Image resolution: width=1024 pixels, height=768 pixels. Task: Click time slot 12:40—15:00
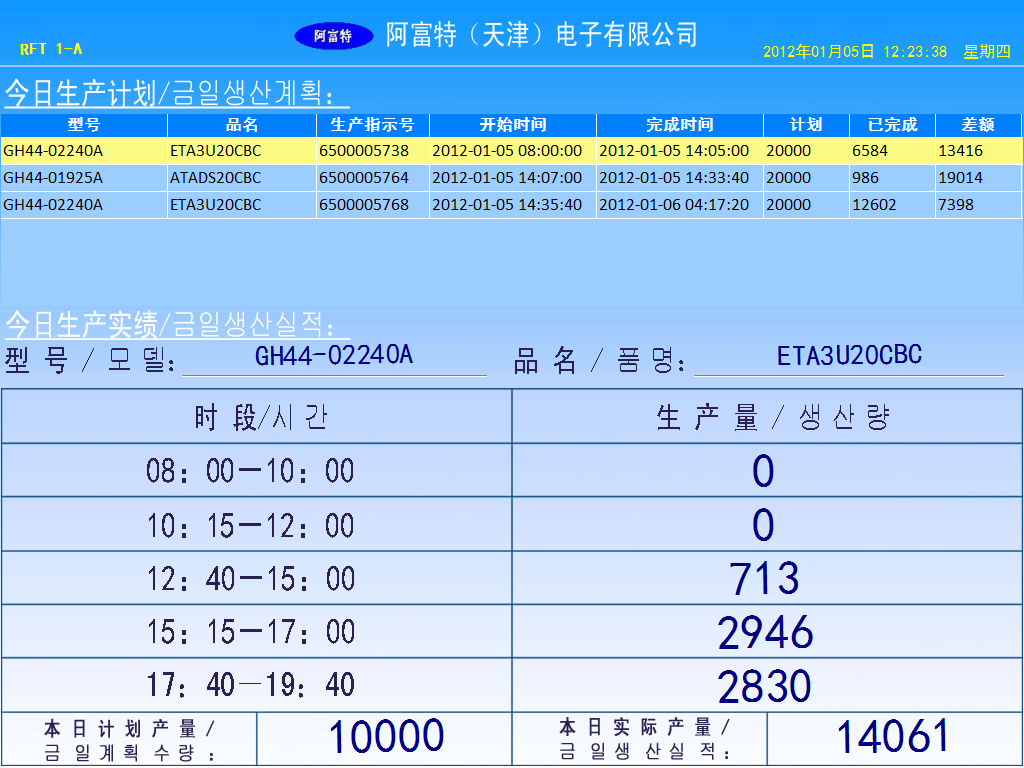click(257, 579)
